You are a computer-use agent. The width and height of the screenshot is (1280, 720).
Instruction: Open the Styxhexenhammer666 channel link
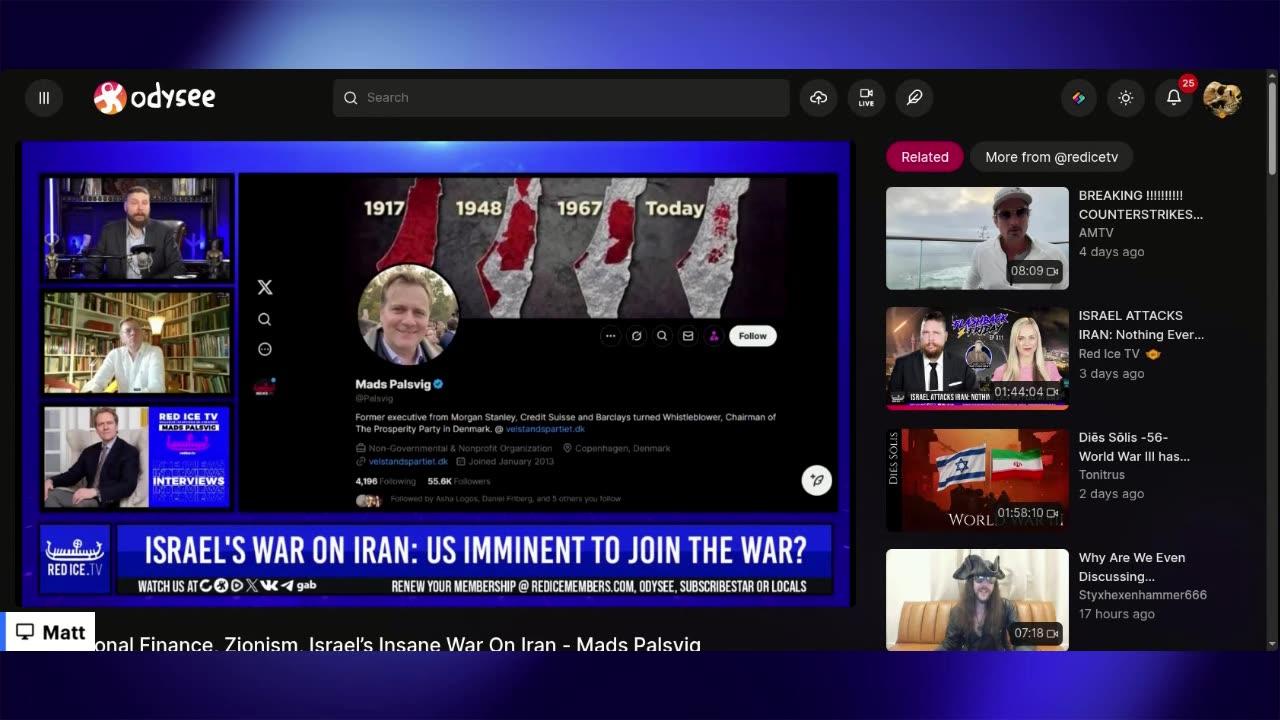coord(1142,595)
